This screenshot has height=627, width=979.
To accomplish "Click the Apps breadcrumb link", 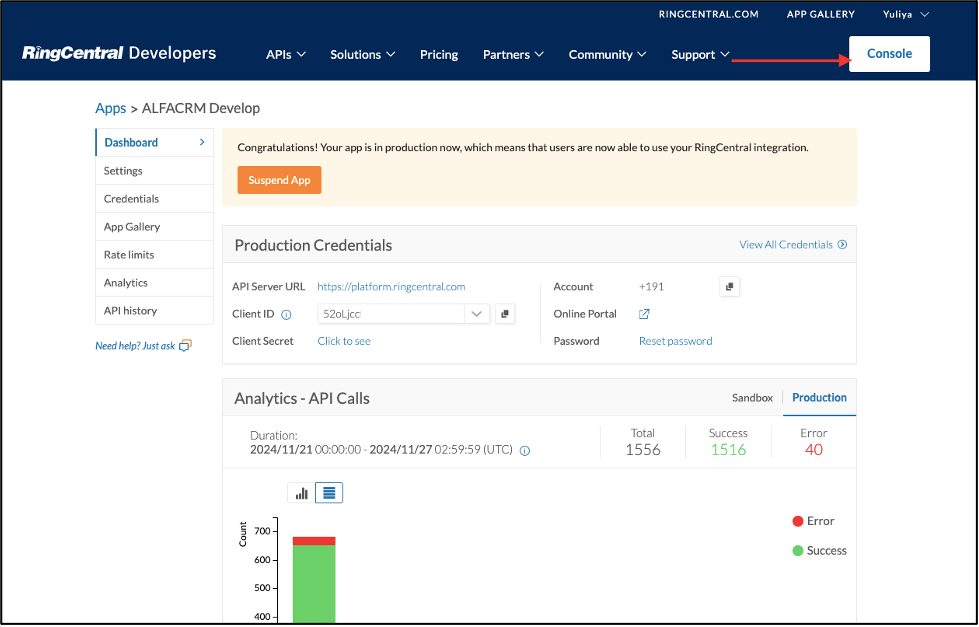I will 111,108.
